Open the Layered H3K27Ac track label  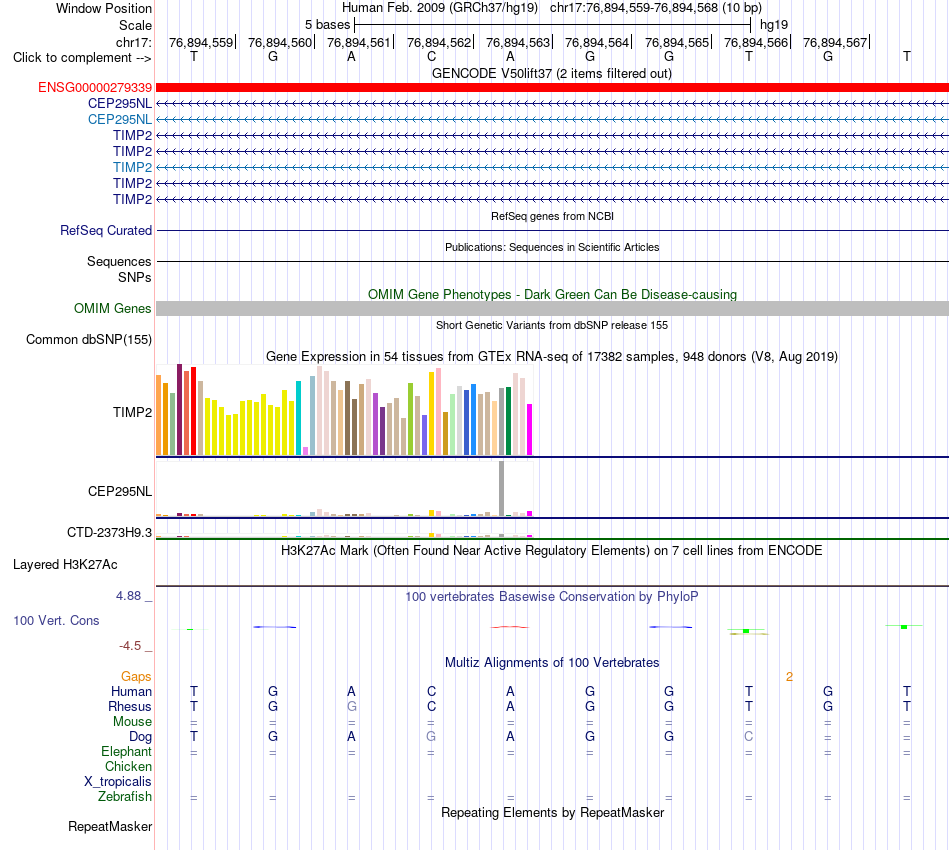[x=65, y=565]
